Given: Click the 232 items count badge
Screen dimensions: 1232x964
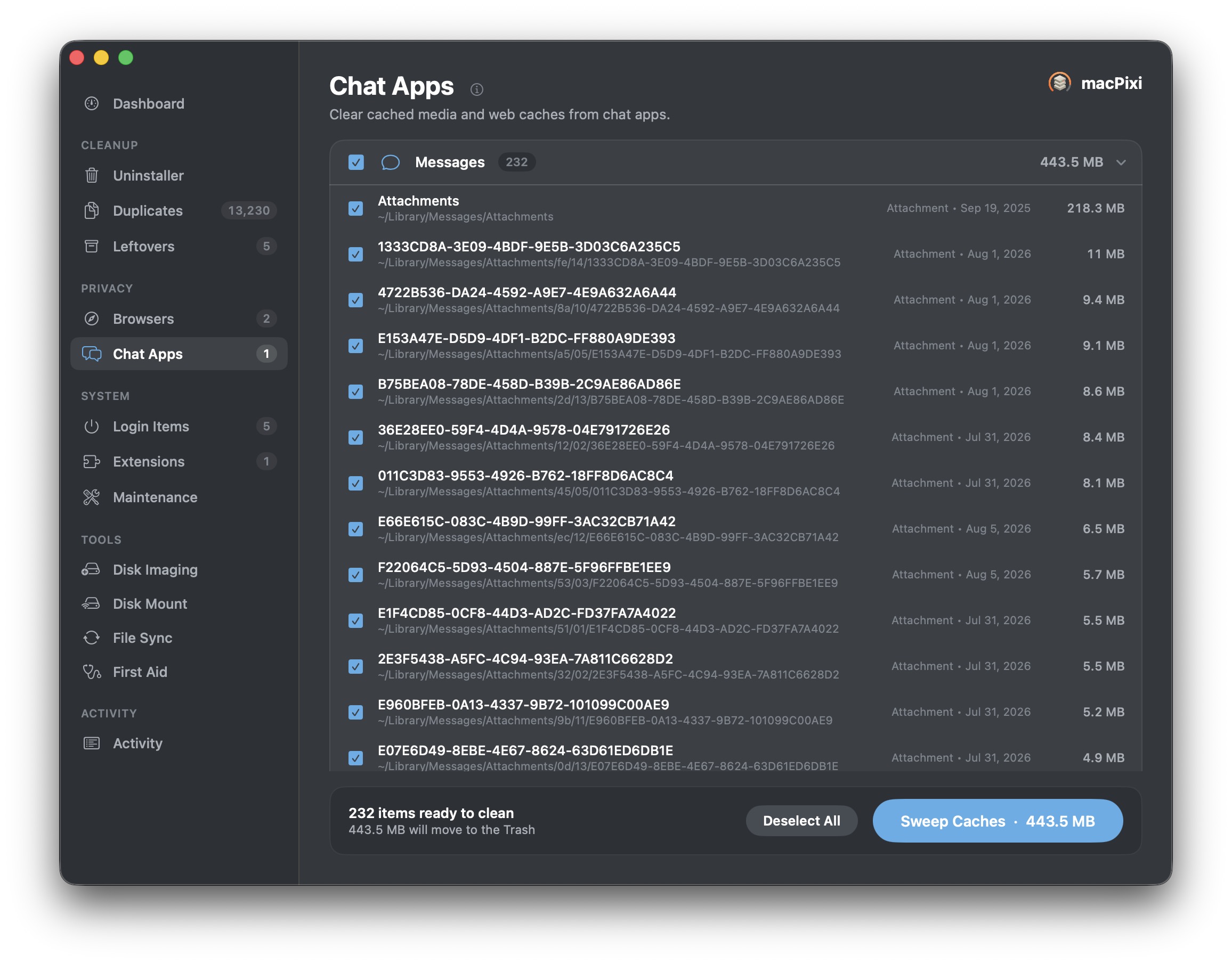Looking at the screenshot, I should [x=517, y=162].
